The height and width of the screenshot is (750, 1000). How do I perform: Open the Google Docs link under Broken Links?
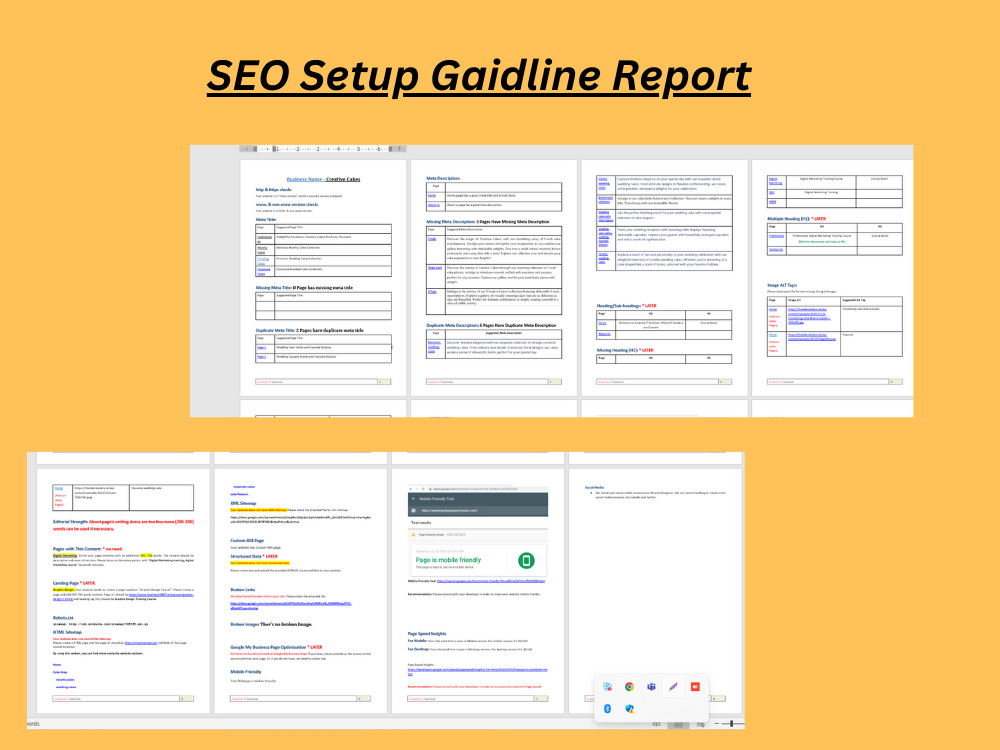click(x=291, y=605)
